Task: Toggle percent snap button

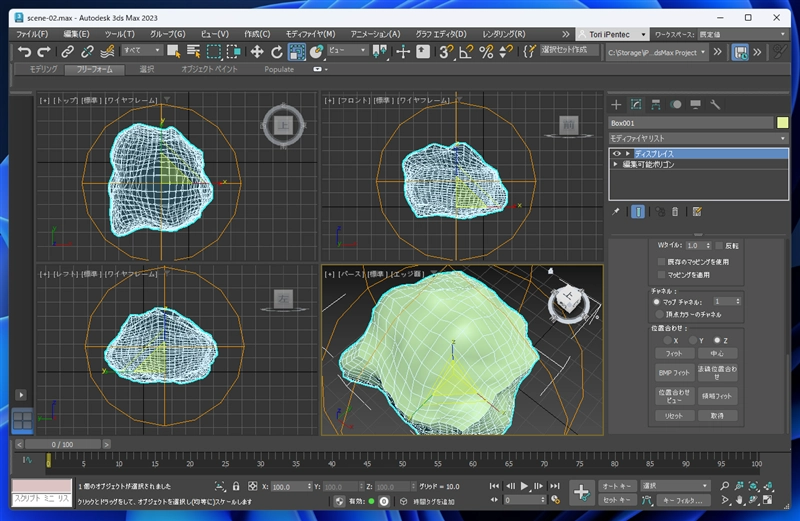Action: [x=486, y=52]
